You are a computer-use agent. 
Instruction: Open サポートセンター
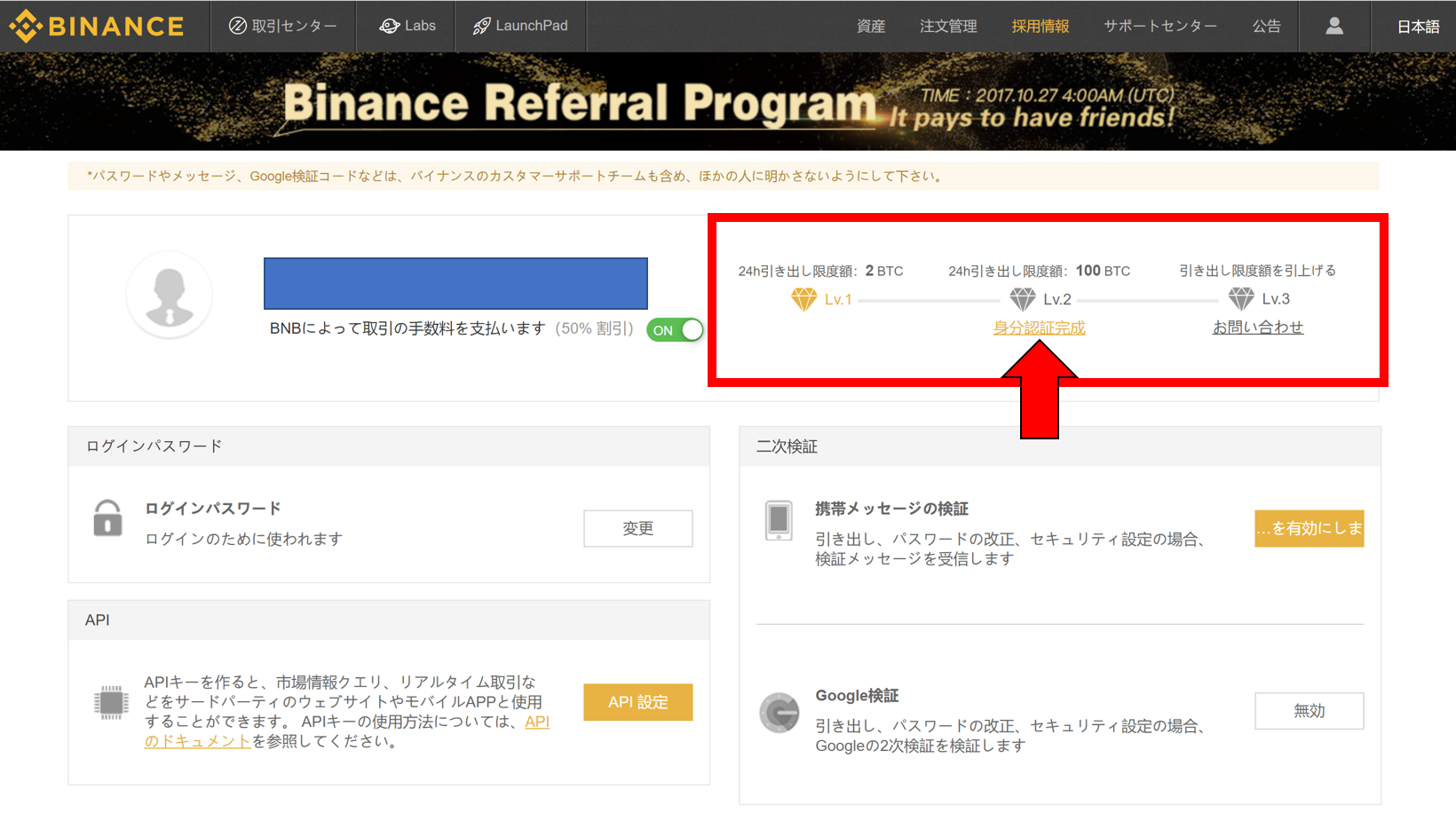(x=1160, y=26)
